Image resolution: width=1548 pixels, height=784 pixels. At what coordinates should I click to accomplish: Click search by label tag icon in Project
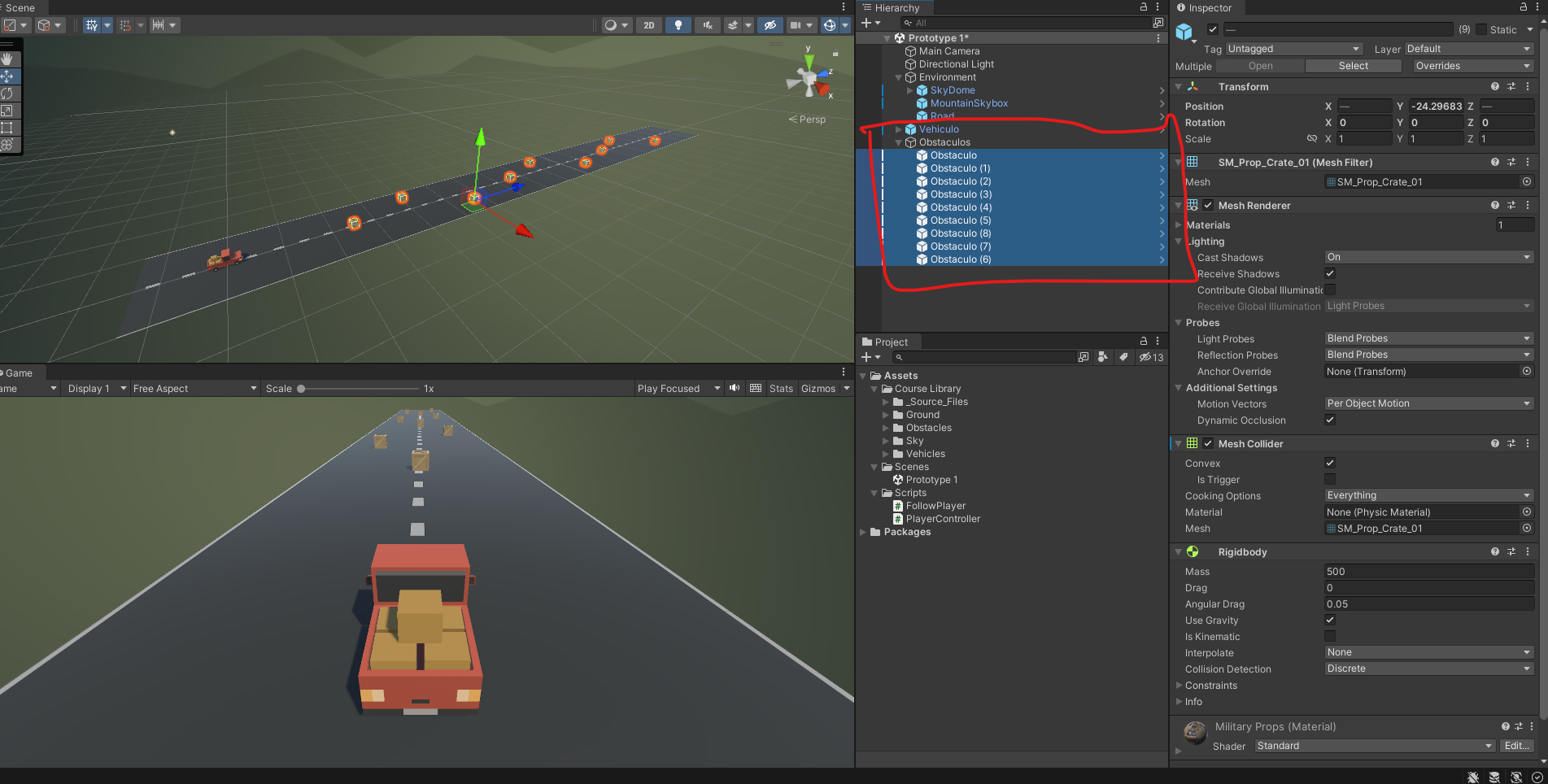coord(1123,357)
